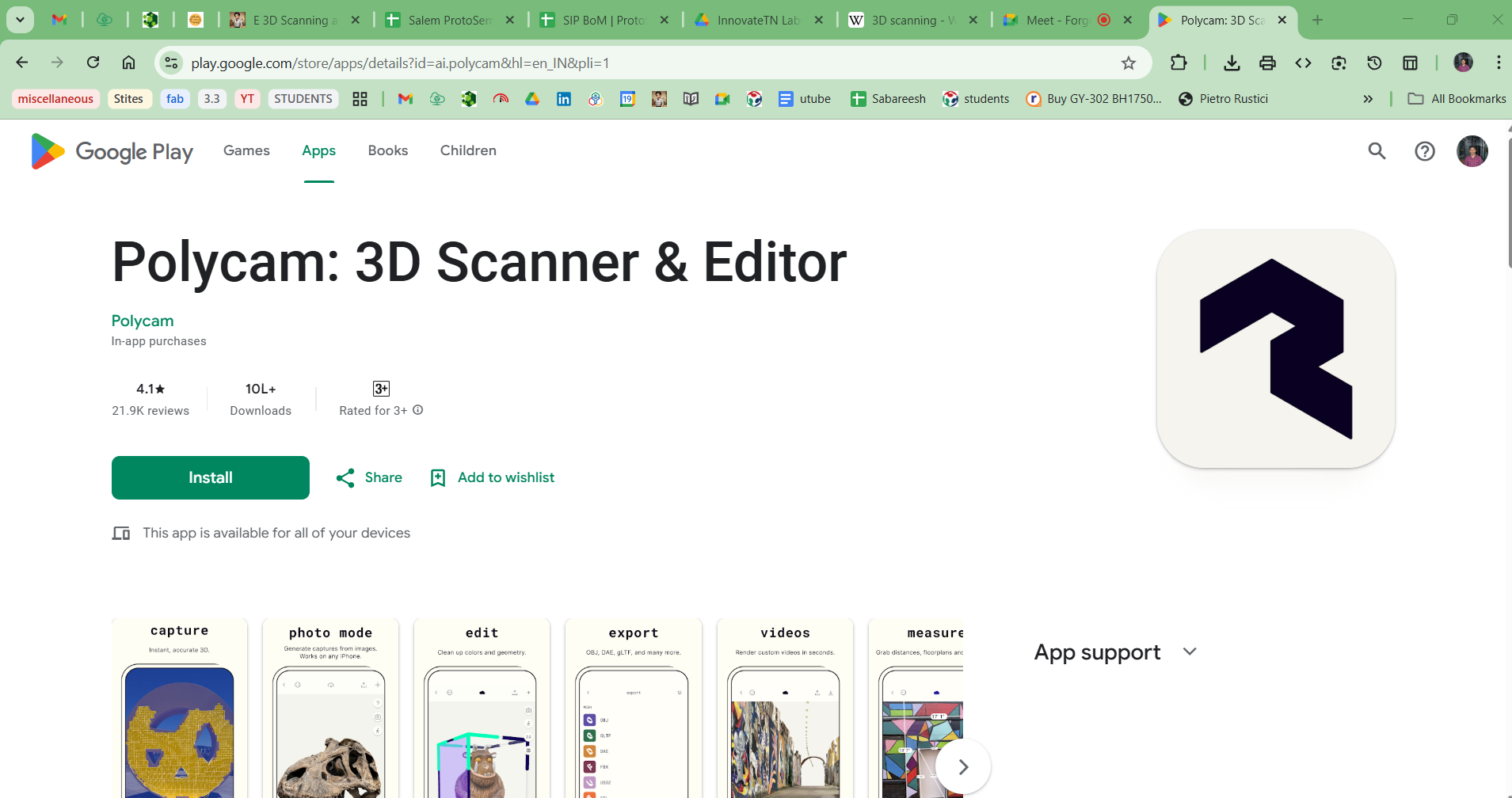Show more bookmarks chevron
This screenshot has width=1512, height=798.
pyautogui.click(x=1368, y=99)
